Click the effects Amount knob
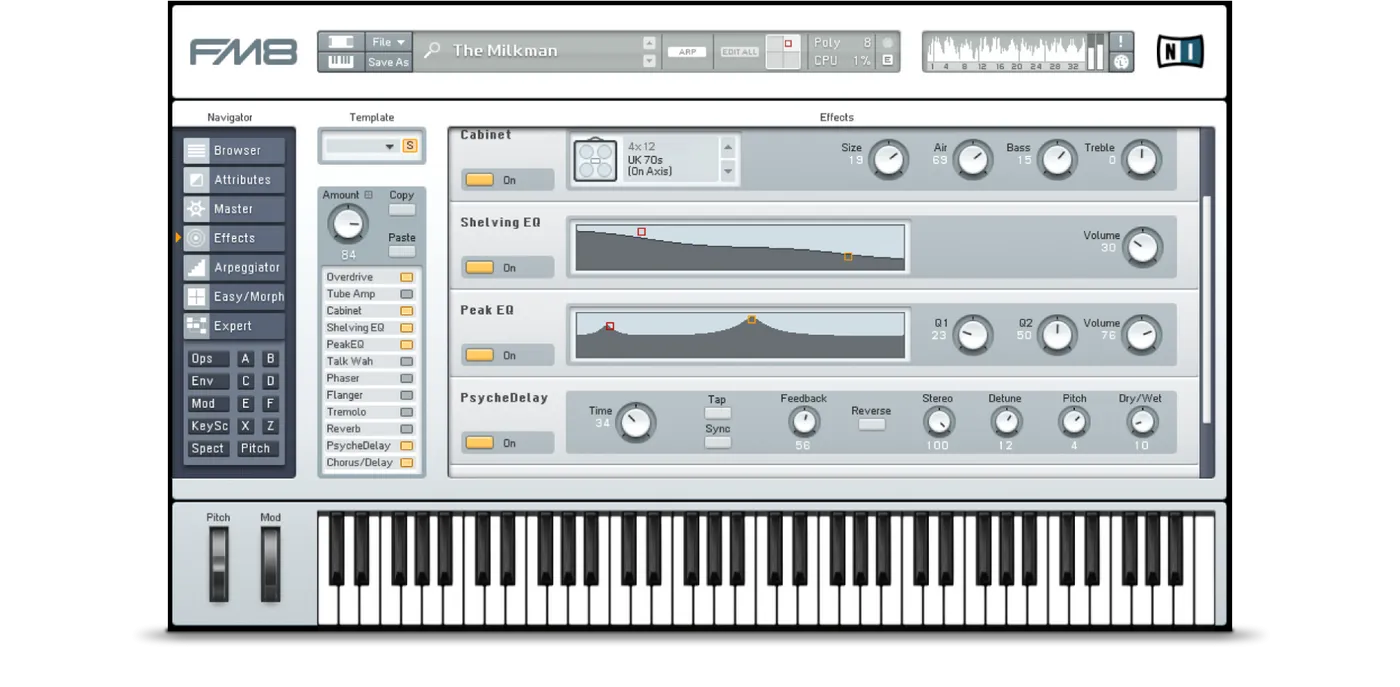Screen dimensions: 1400x687 pyautogui.click(x=348, y=225)
